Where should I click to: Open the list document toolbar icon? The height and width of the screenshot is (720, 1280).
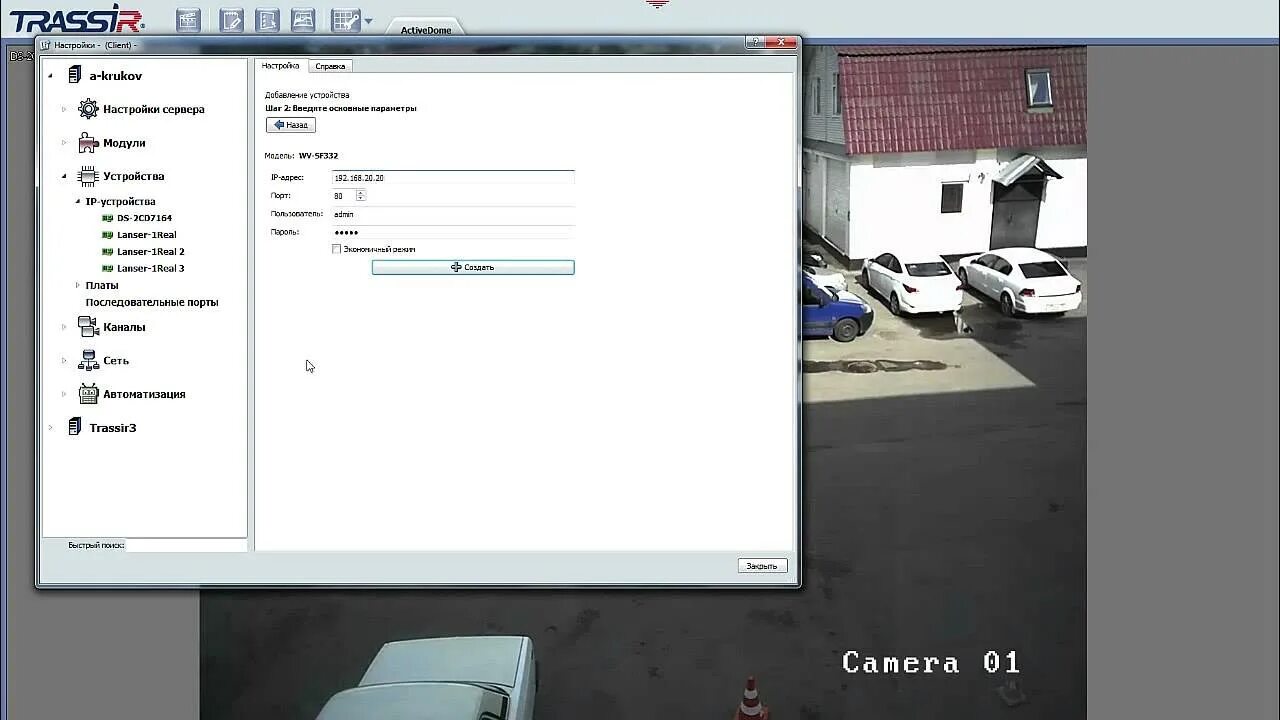(267, 20)
